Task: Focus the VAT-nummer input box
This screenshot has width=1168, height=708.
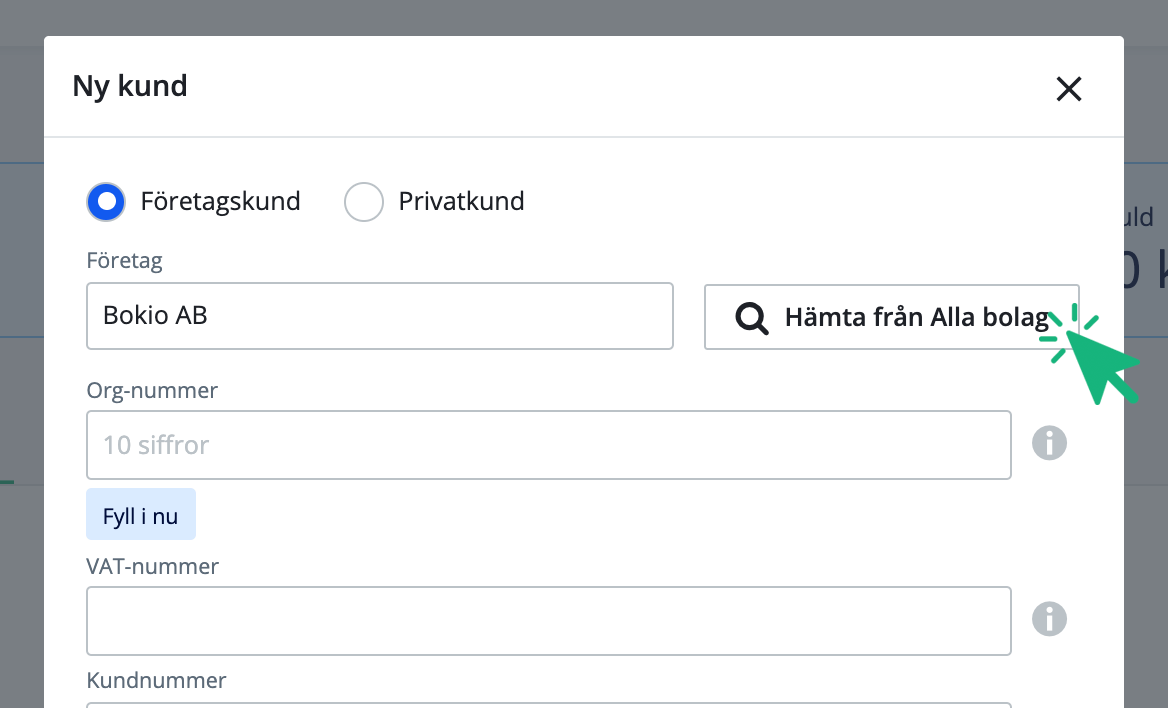Action: [x=548, y=619]
